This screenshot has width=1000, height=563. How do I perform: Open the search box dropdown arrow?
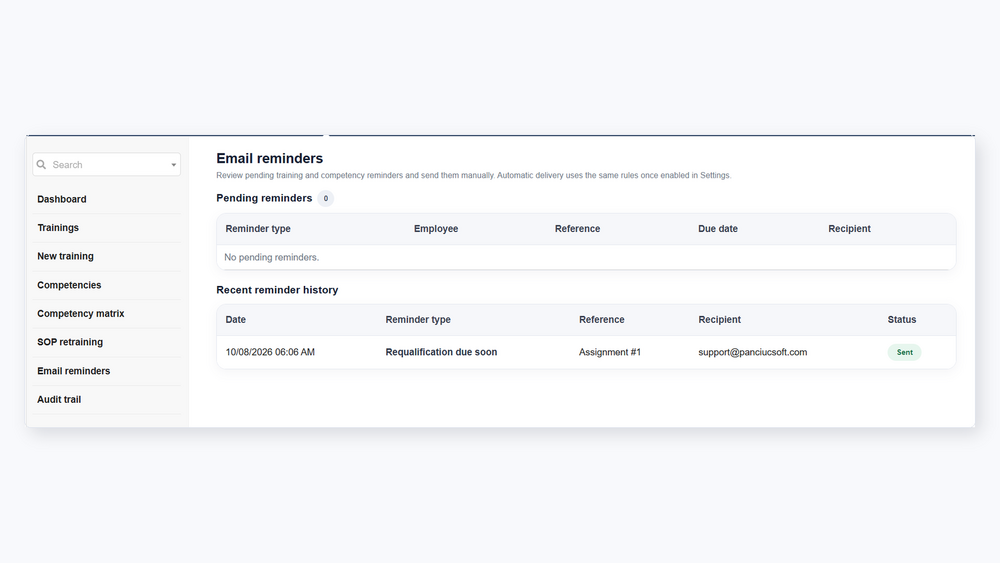pos(173,165)
